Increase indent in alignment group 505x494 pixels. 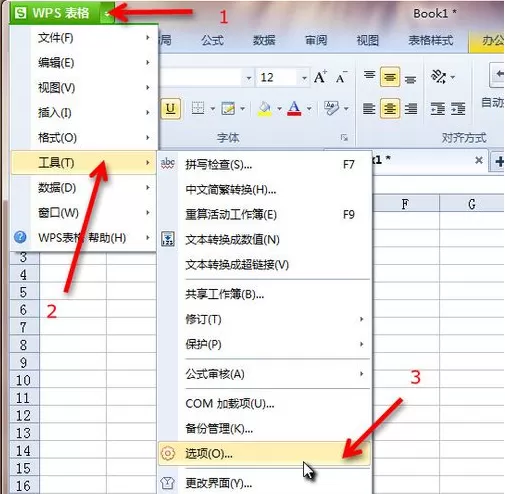pos(458,109)
